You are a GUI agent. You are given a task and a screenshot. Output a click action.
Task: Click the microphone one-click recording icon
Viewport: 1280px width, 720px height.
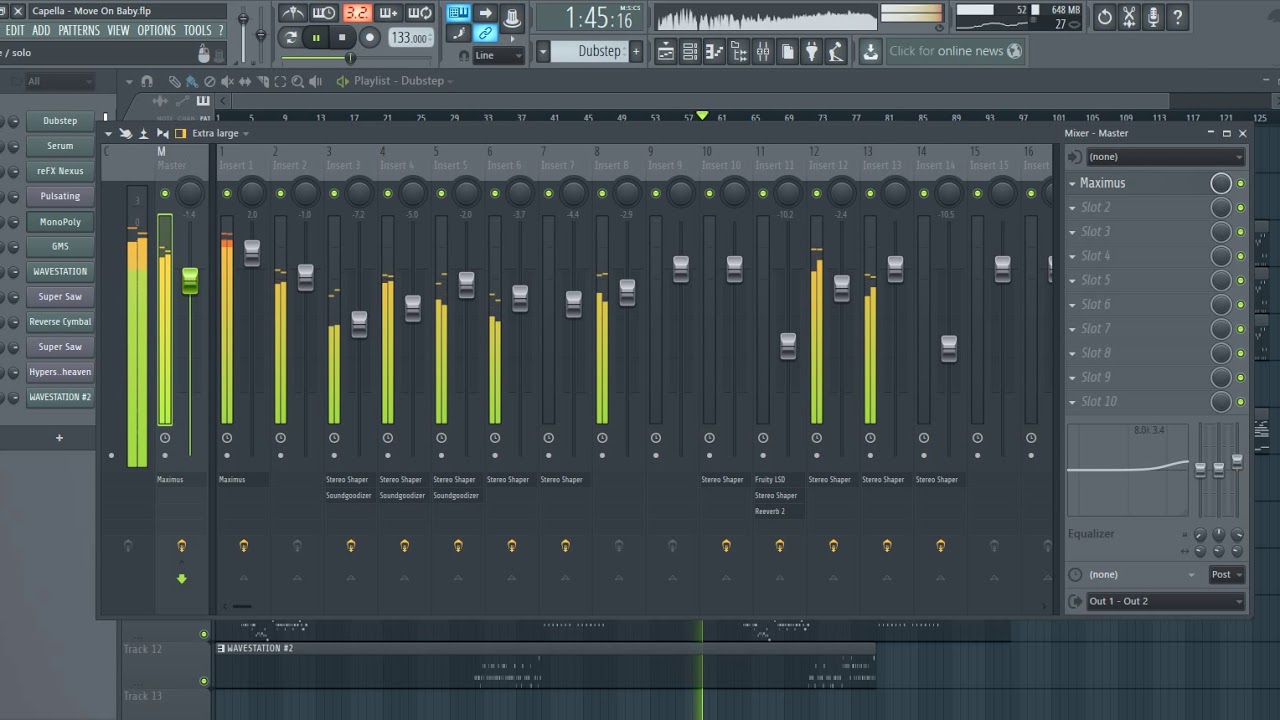(1153, 17)
